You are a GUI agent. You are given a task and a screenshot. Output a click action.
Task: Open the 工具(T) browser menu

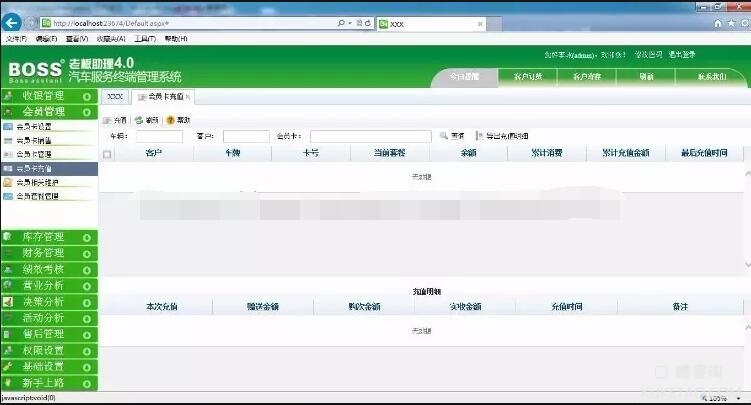point(145,39)
